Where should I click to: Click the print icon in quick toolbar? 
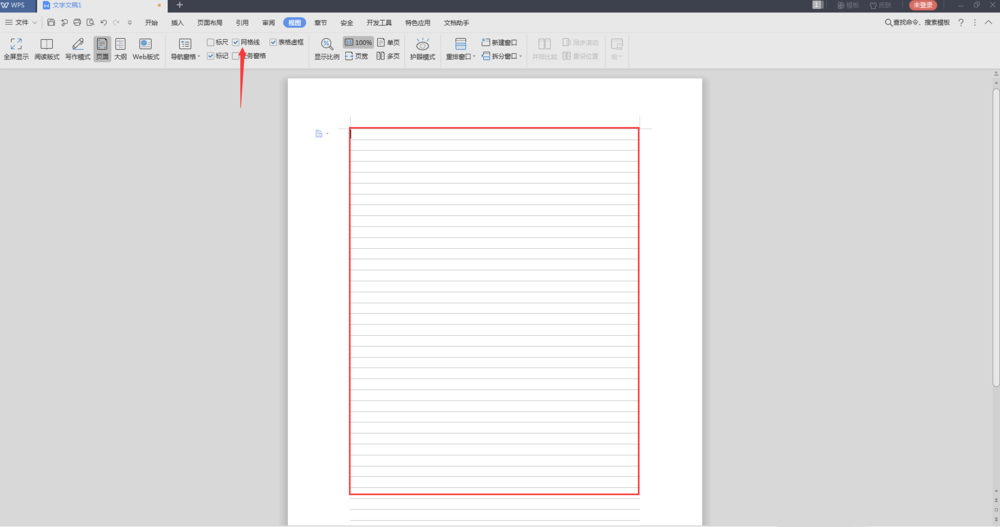(77, 22)
